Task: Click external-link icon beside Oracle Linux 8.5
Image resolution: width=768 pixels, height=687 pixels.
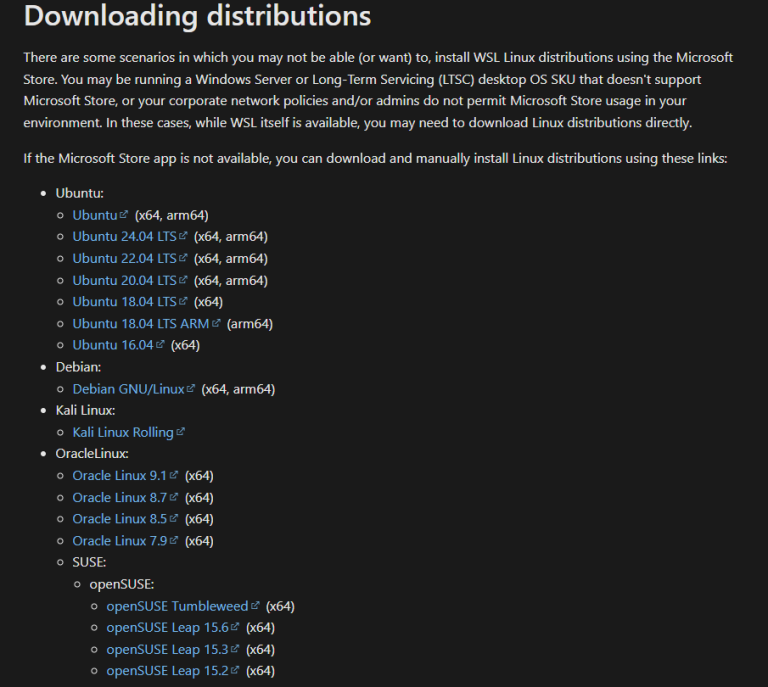Action: 174,518
